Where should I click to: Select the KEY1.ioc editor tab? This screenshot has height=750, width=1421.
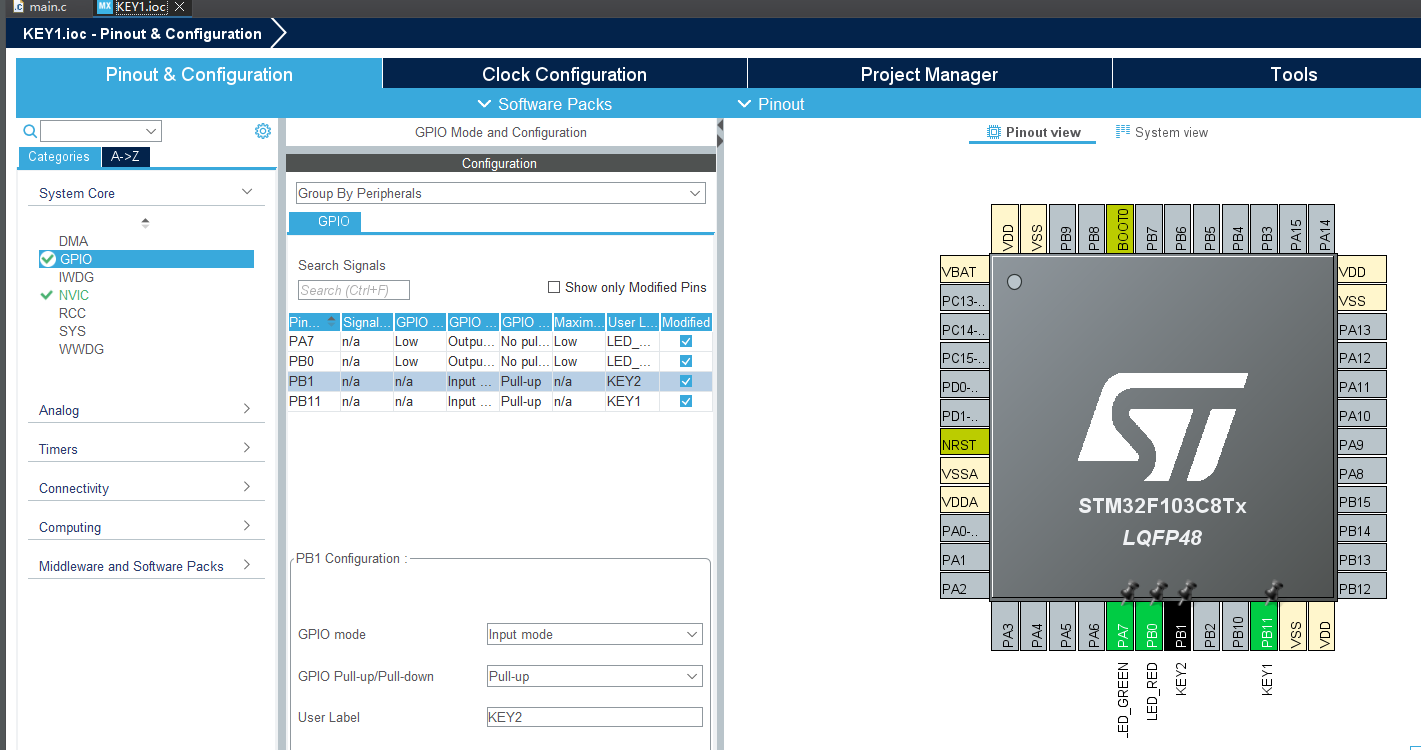[x=140, y=7]
